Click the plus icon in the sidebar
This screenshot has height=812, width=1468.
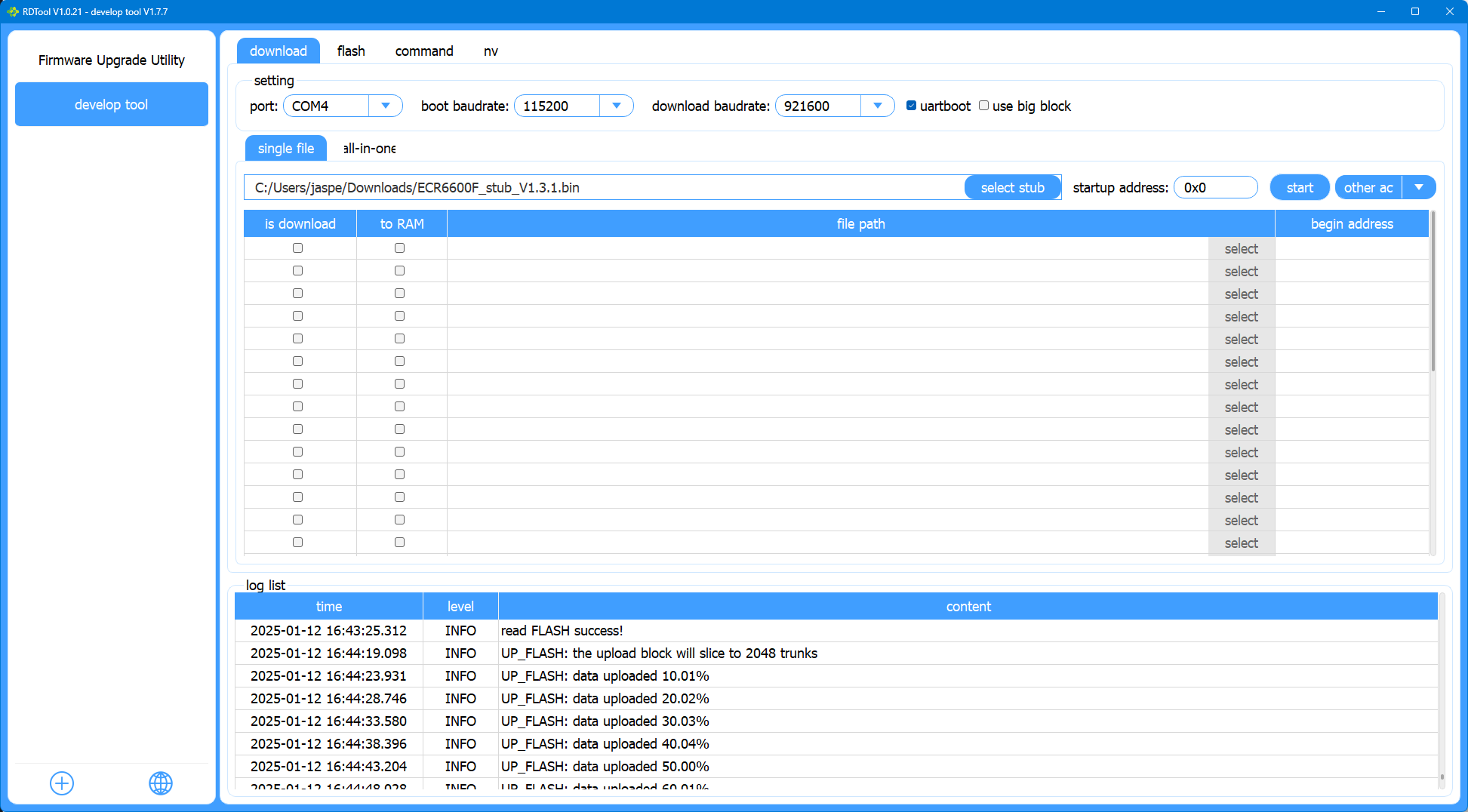[x=62, y=783]
